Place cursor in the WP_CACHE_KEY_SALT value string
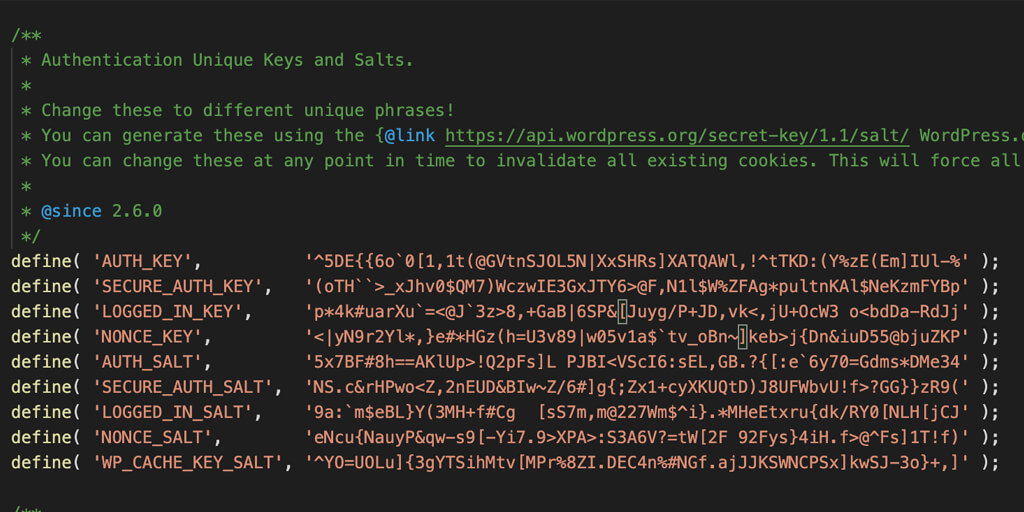1024x512 pixels. click(642, 463)
